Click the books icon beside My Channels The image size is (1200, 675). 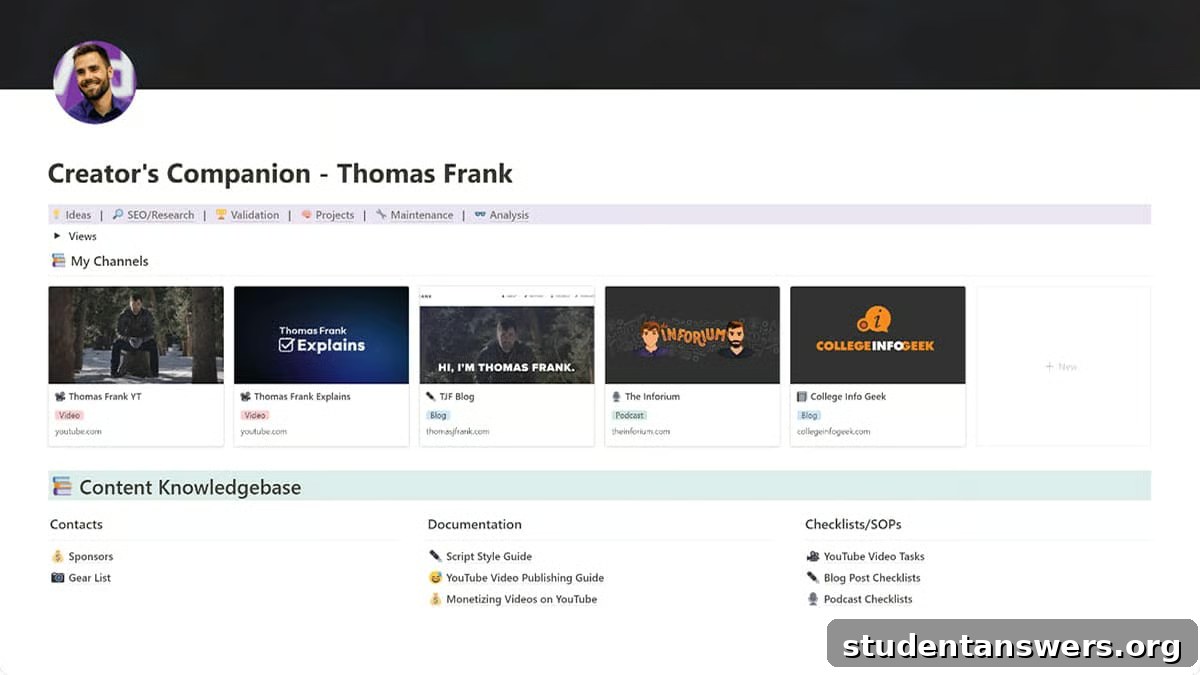click(58, 261)
